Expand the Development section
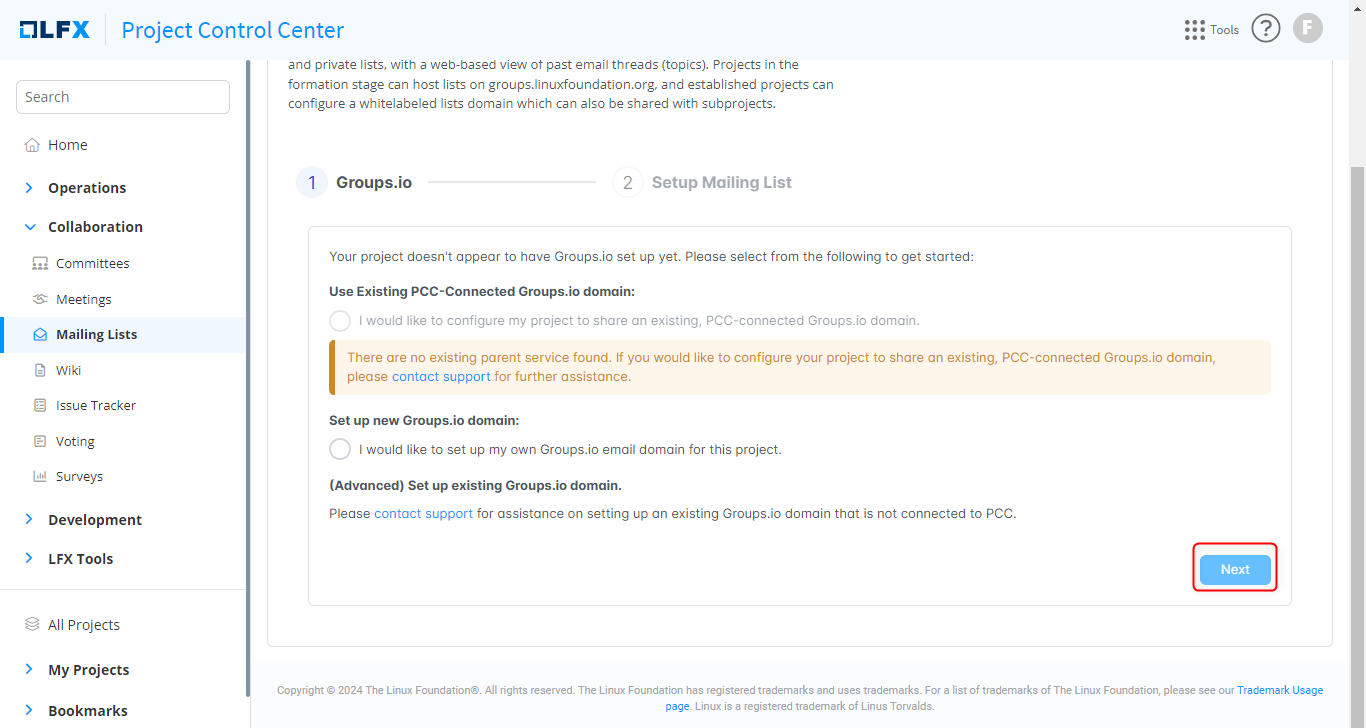Screen dimensions: 1366x728 (29, 520)
